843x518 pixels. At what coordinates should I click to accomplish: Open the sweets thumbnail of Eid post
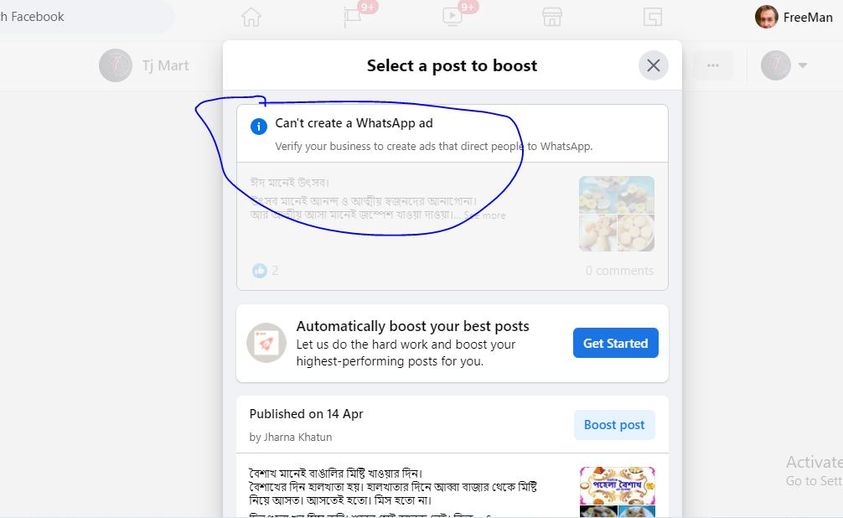tap(617, 214)
